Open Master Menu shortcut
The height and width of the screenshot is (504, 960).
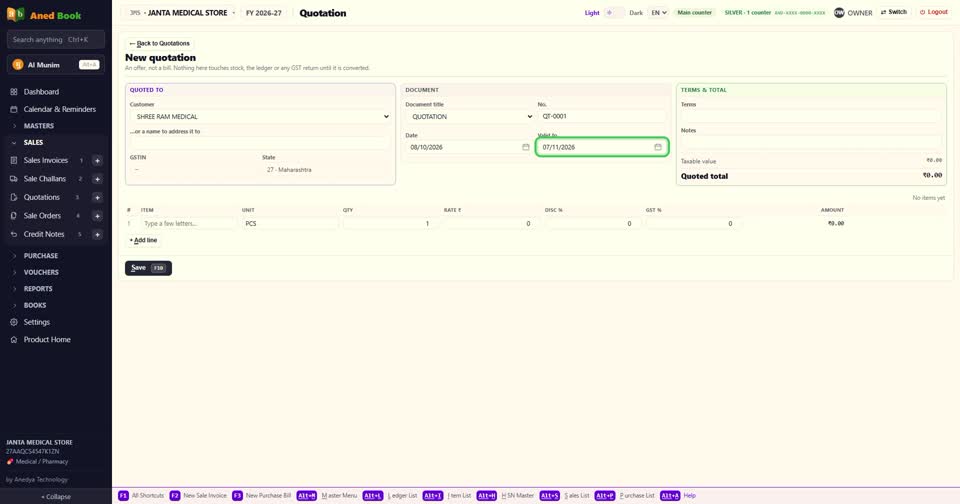pos(327,495)
